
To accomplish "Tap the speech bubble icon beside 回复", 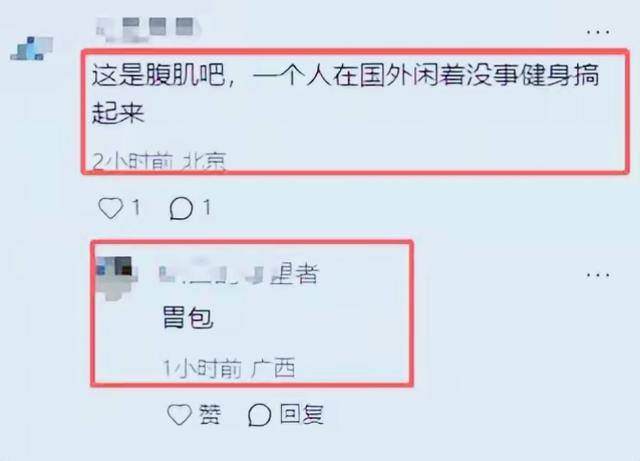I will pos(260,415).
